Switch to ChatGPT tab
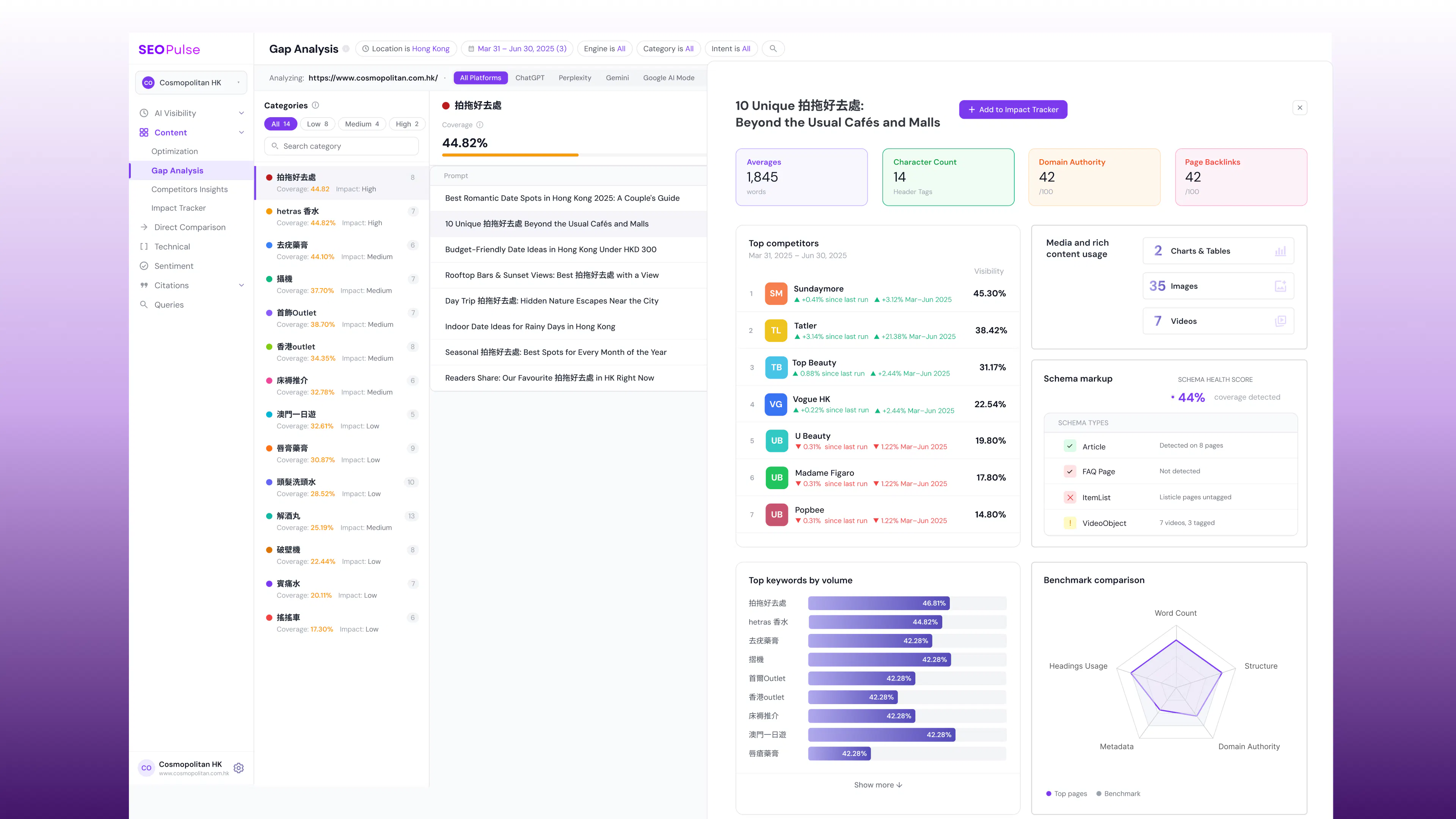This screenshot has width=1456, height=819. coord(530,78)
